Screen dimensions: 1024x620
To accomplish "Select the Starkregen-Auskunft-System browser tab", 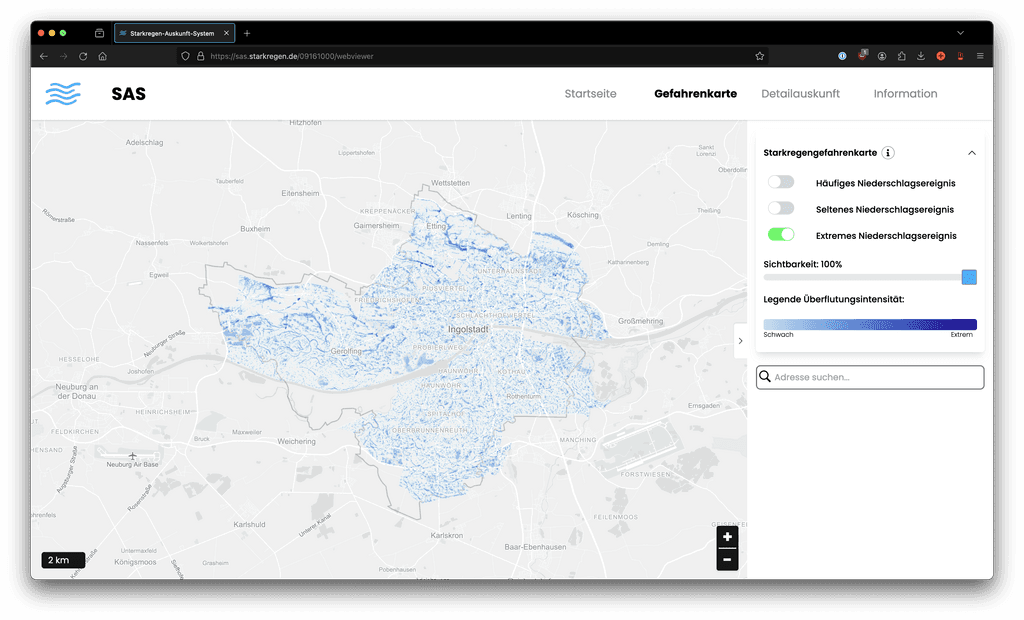I will click(x=174, y=33).
